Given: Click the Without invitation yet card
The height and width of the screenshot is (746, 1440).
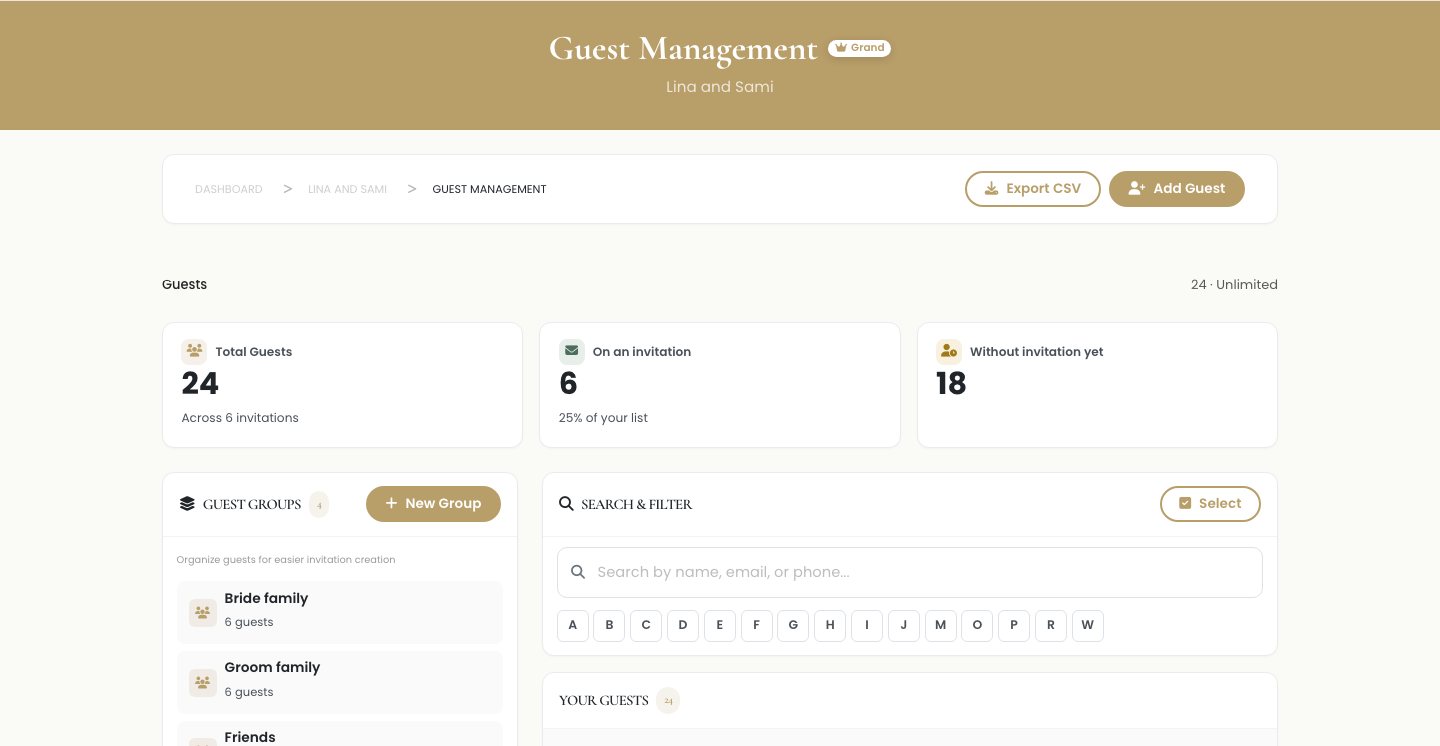Looking at the screenshot, I should (x=1097, y=385).
